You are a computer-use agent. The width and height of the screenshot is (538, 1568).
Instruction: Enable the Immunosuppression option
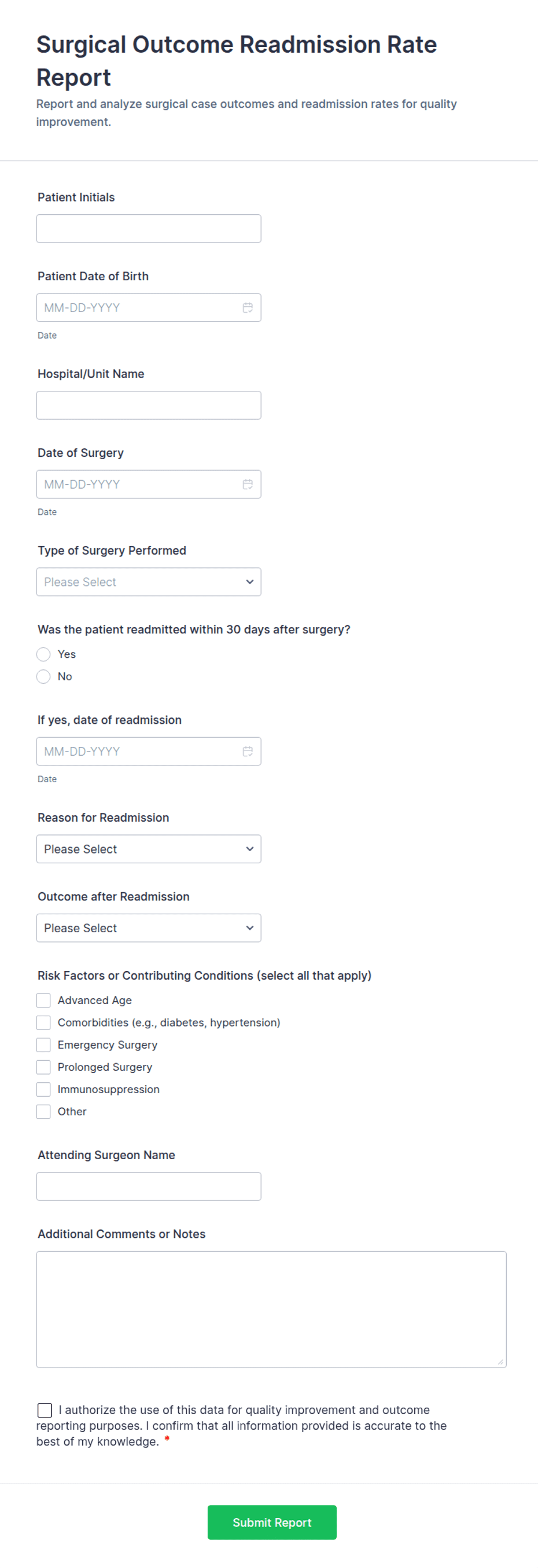click(x=43, y=1089)
